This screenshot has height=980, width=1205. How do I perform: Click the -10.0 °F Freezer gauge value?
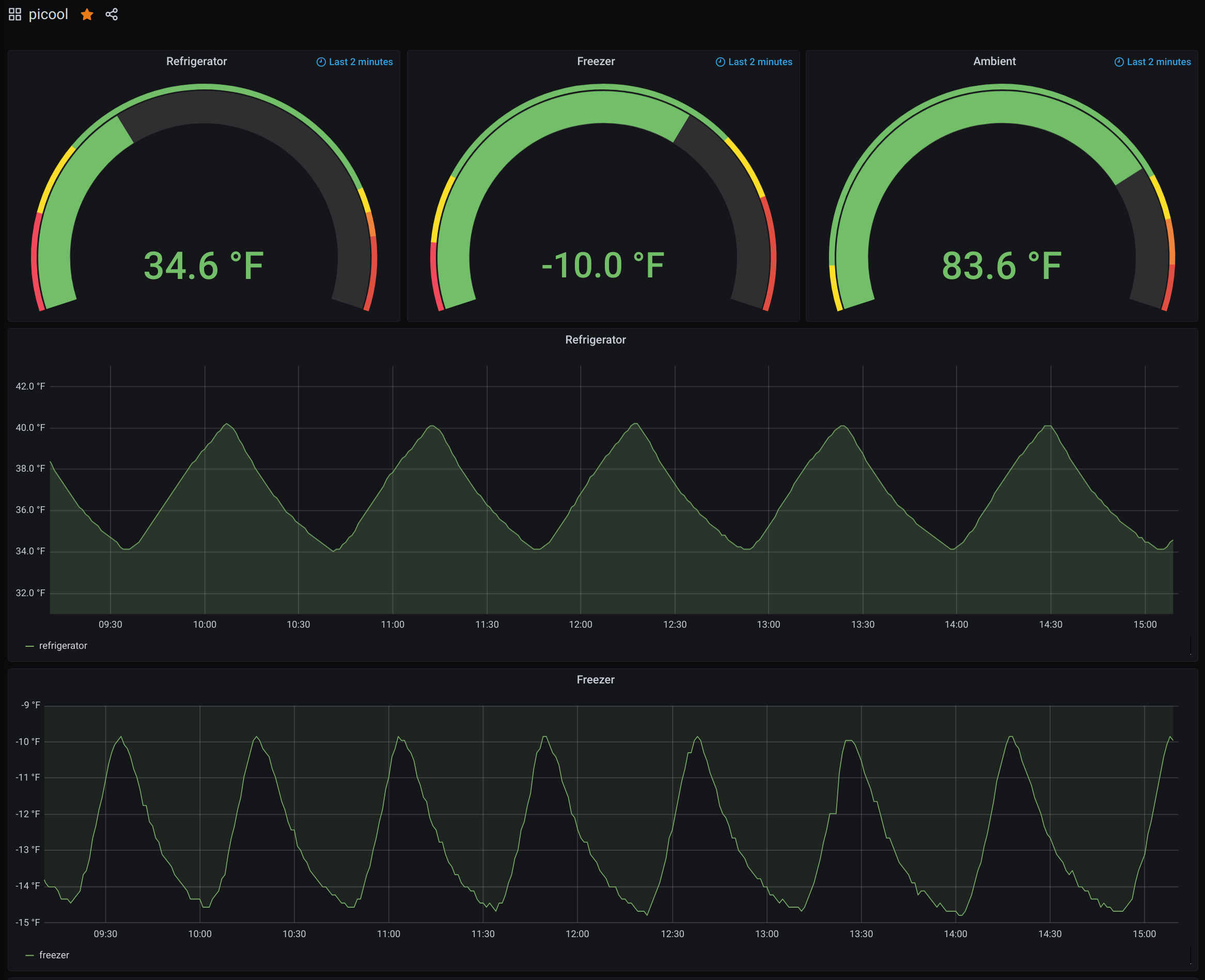(603, 266)
